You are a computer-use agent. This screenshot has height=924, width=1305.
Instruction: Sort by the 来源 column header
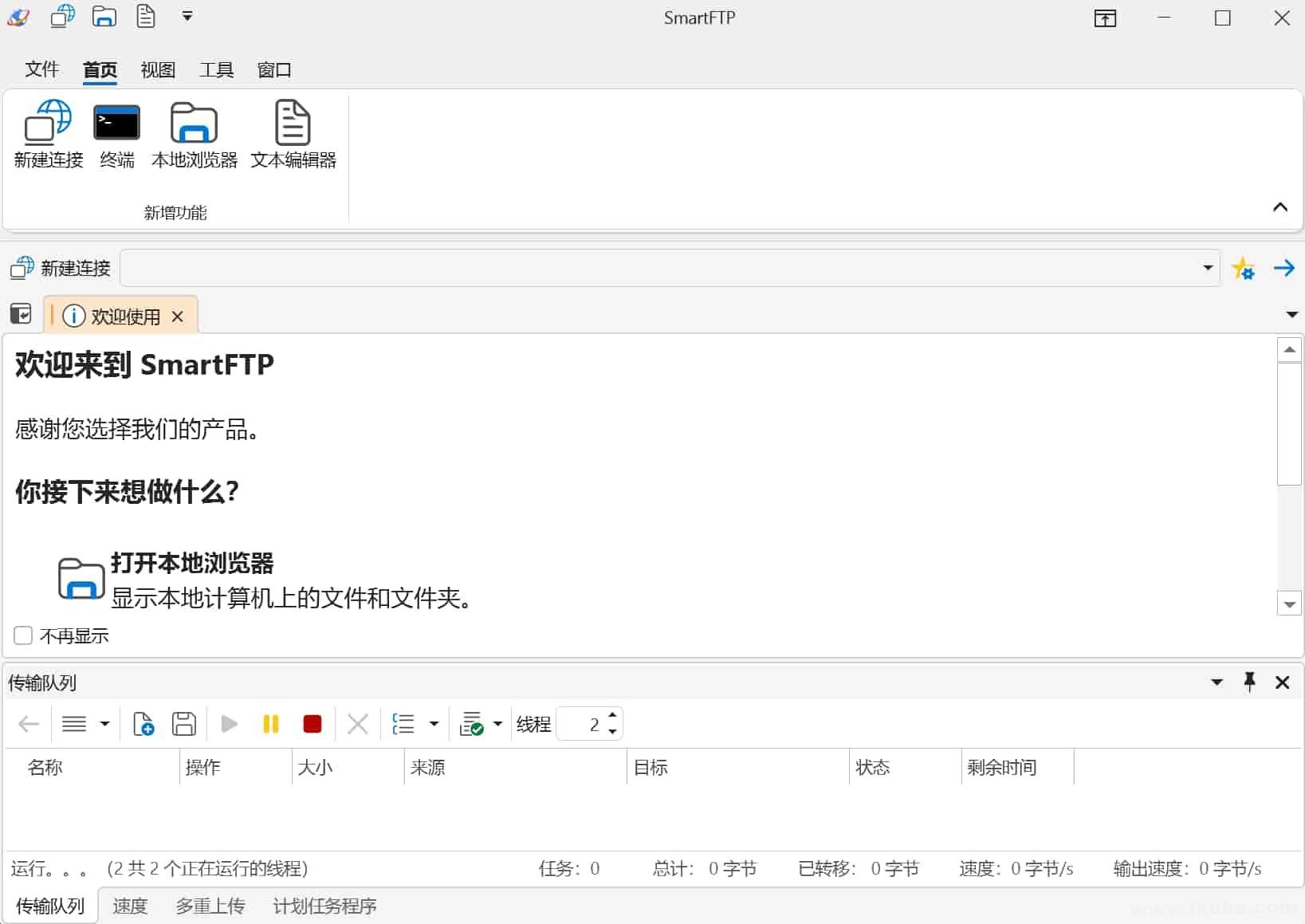click(516, 767)
